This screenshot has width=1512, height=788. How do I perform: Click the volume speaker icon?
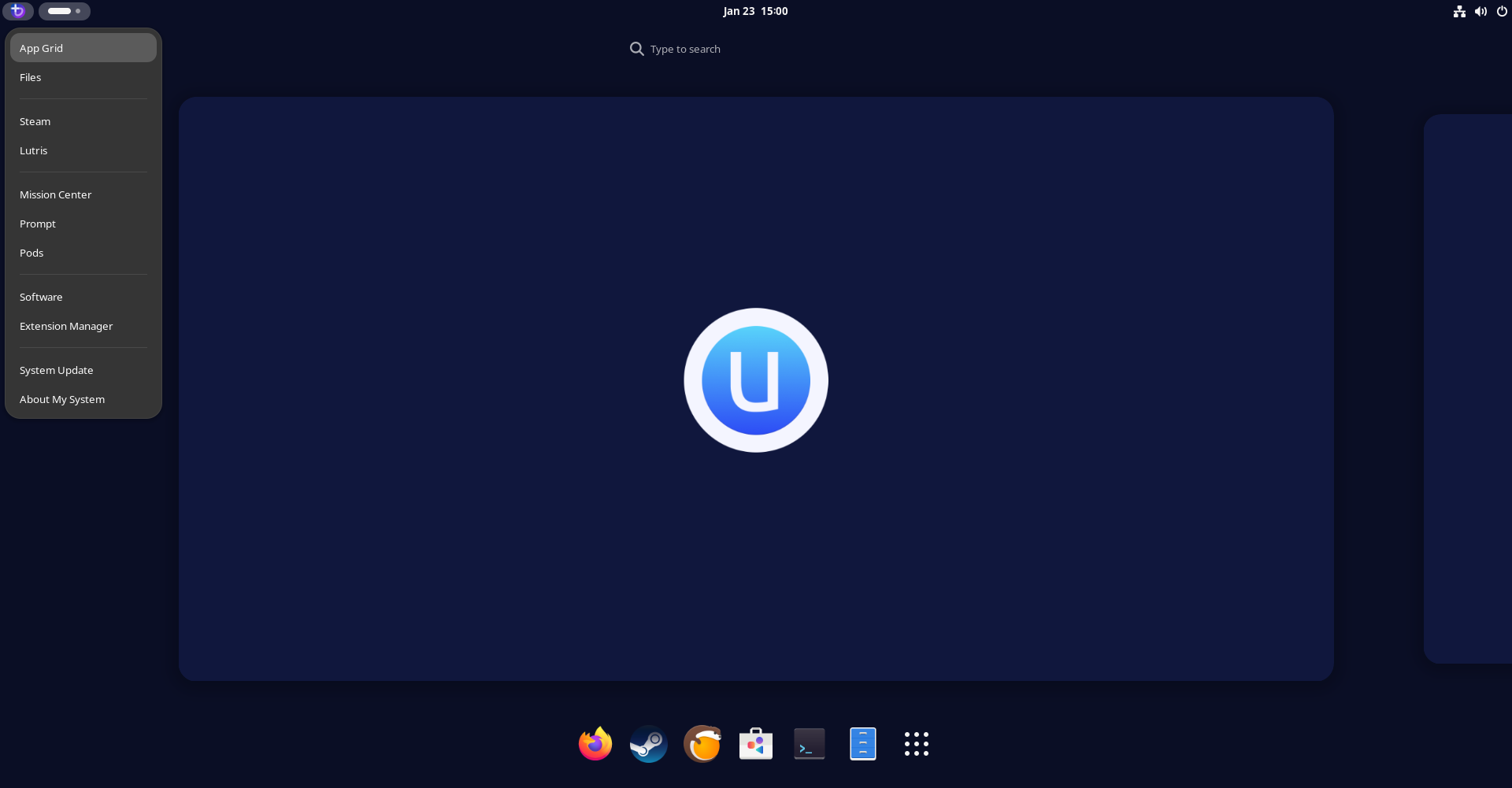(x=1480, y=11)
